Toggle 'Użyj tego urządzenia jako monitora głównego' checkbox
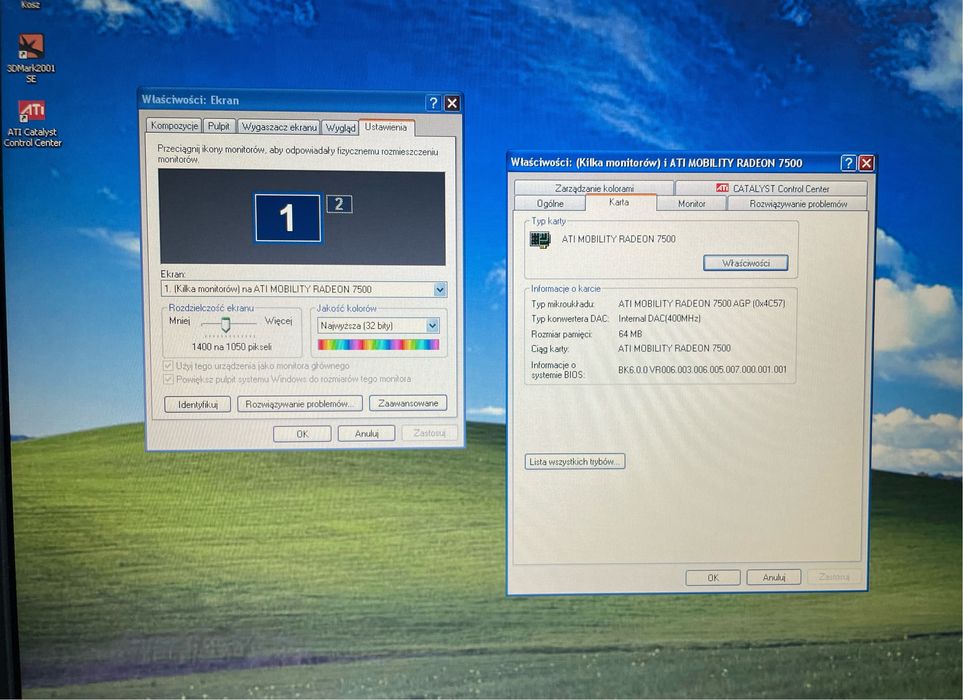Viewport: 963px width, 700px height. (x=168, y=366)
